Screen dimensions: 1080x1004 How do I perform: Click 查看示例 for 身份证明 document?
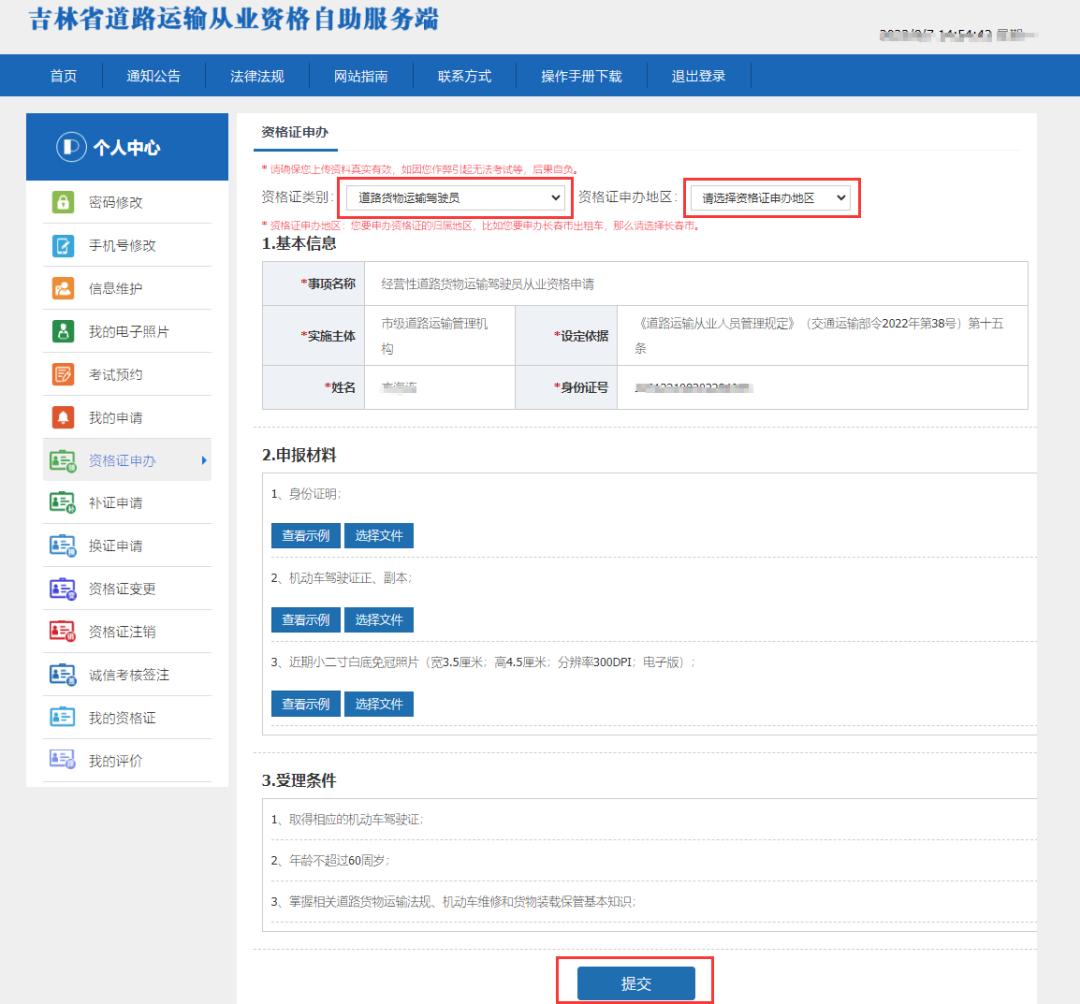click(x=305, y=535)
